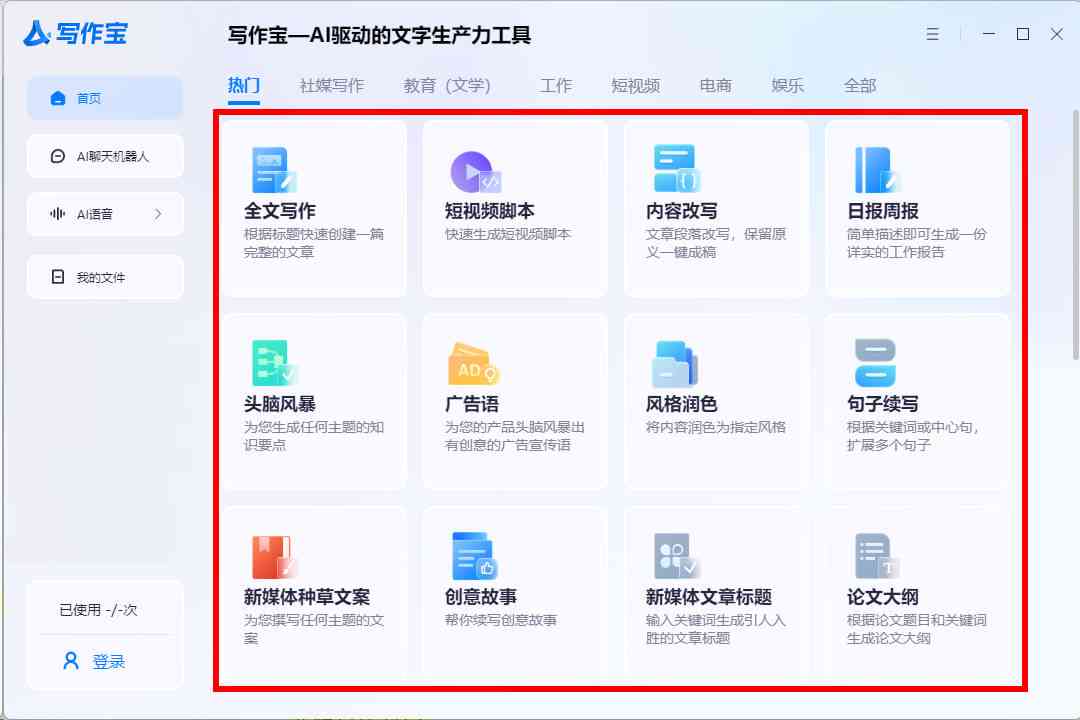The width and height of the screenshot is (1080, 720).
Task: Click the 短视频脚本 title text
Action: [490, 211]
